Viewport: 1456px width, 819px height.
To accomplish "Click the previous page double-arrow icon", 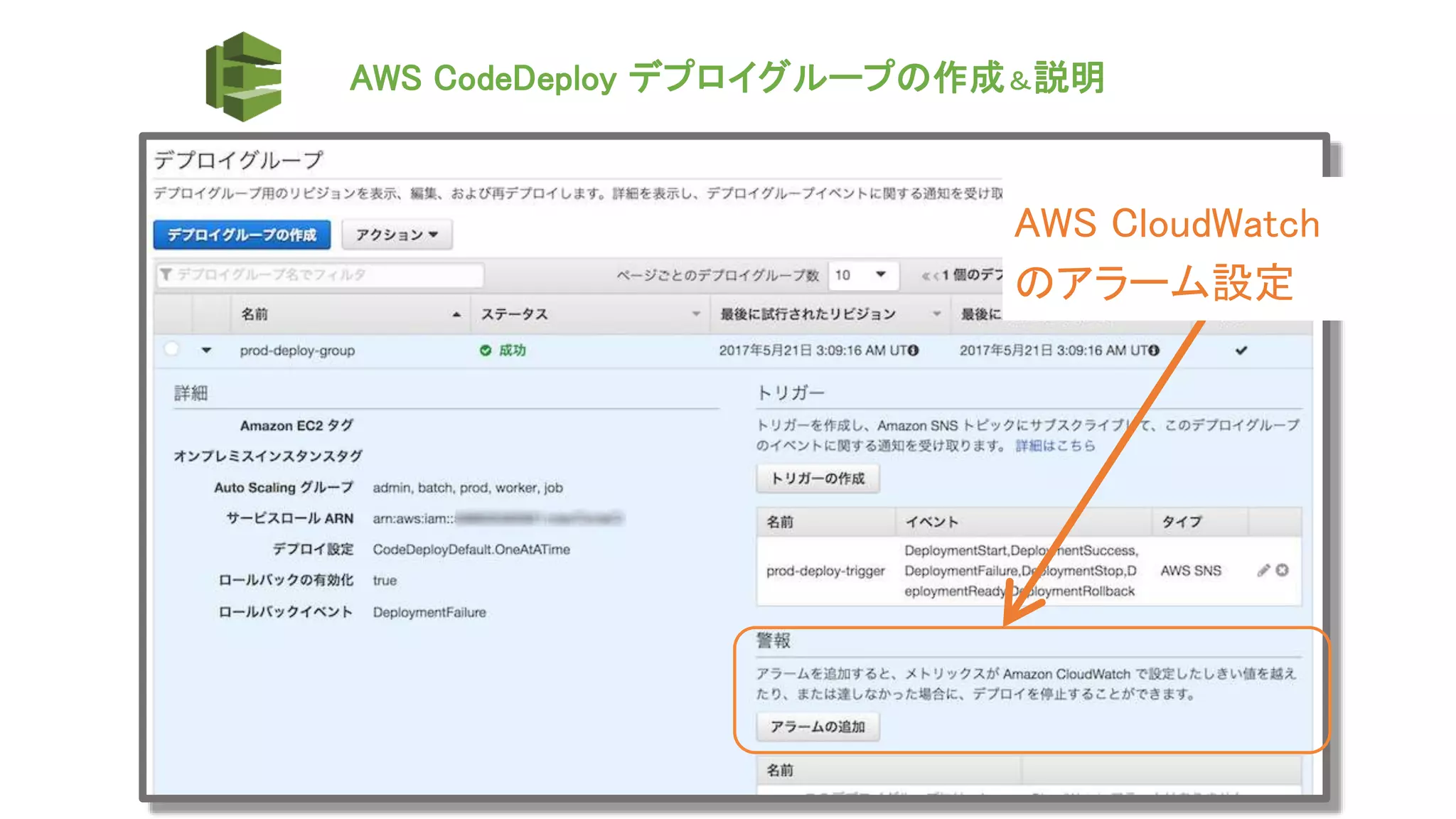I will pos(926,276).
